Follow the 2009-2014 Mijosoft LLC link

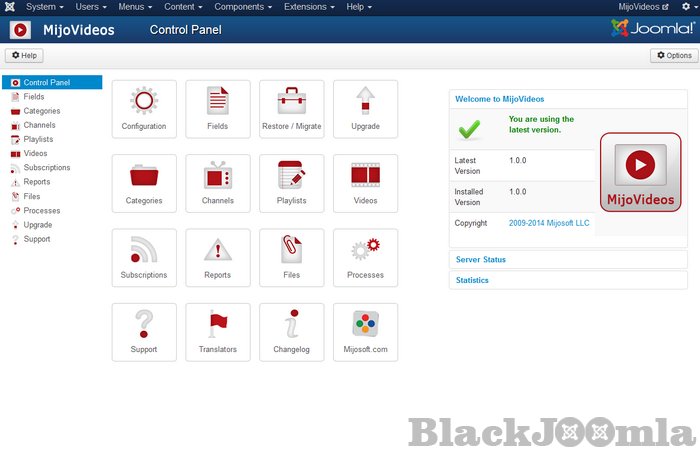click(549, 223)
